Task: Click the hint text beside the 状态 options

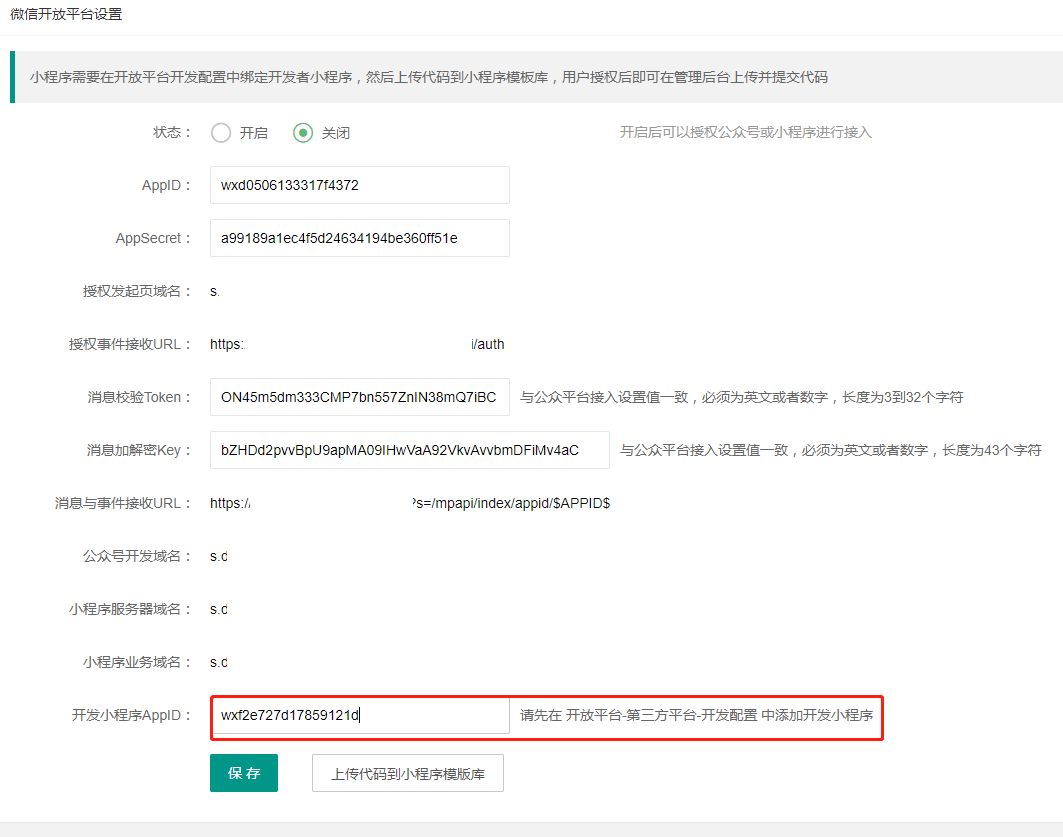Action: [745, 132]
